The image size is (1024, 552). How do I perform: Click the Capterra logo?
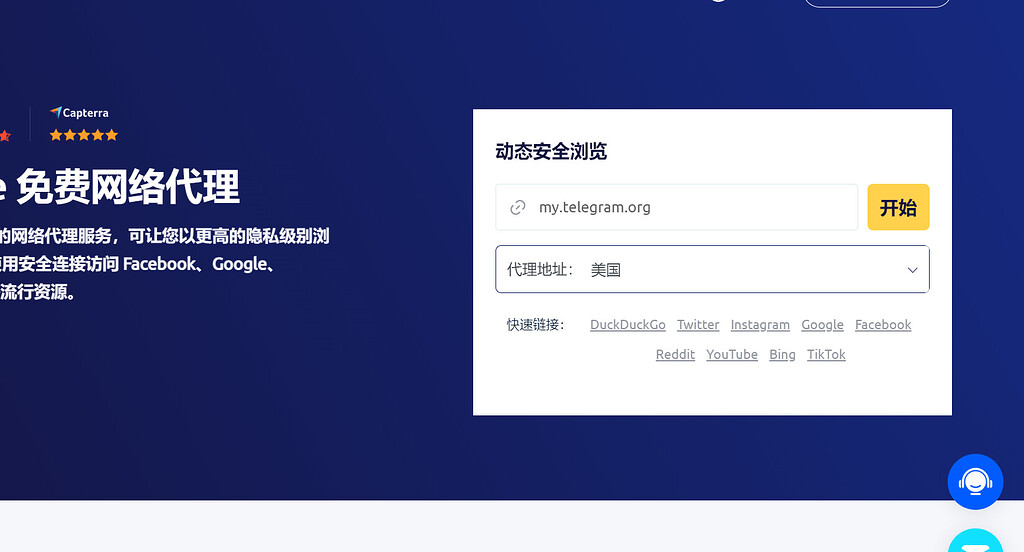[79, 113]
